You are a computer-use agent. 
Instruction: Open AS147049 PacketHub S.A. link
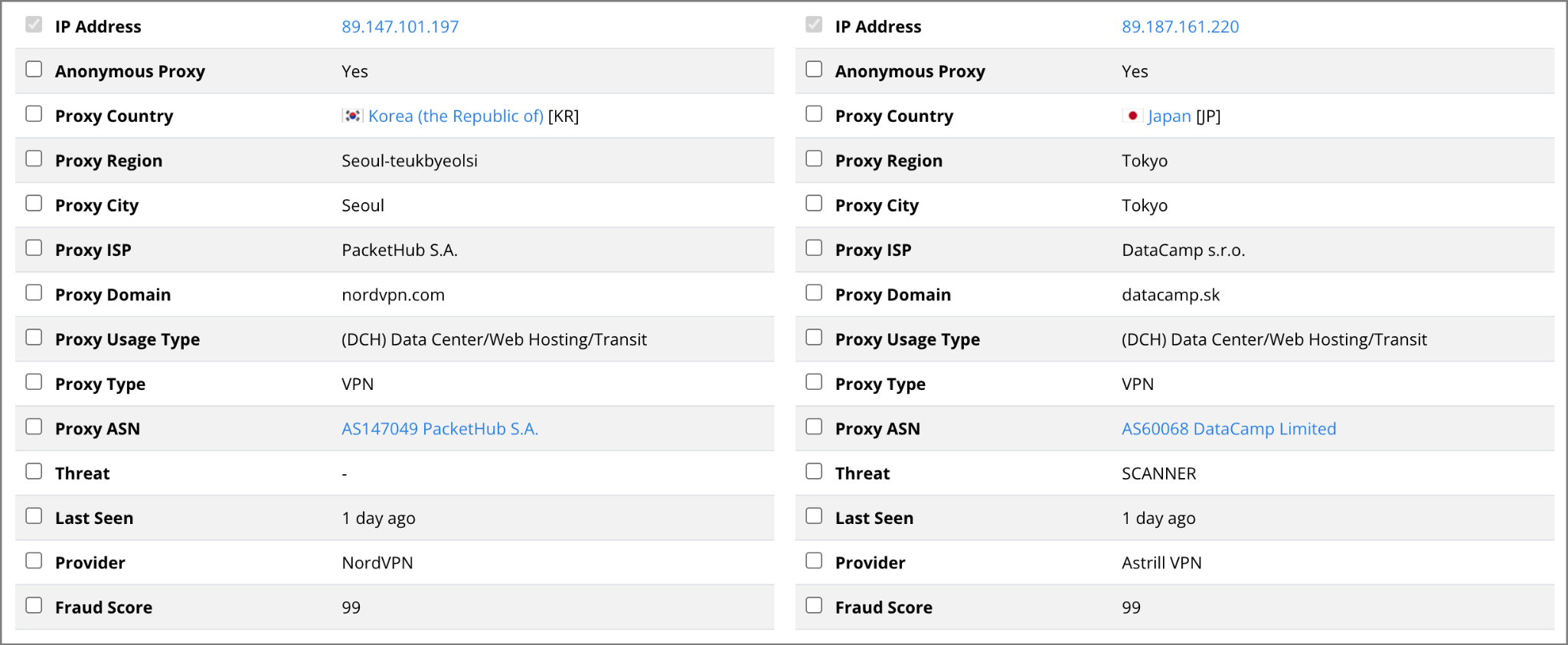pyautogui.click(x=440, y=429)
